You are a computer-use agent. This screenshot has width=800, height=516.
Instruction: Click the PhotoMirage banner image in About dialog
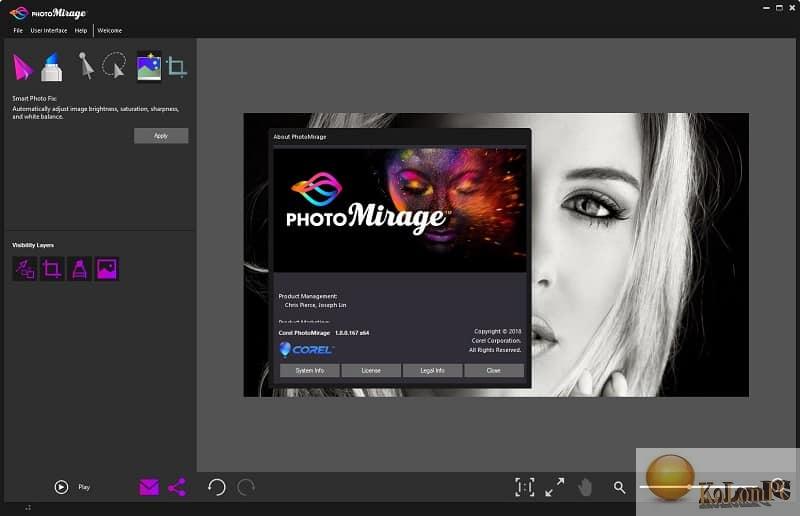[x=400, y=210]
